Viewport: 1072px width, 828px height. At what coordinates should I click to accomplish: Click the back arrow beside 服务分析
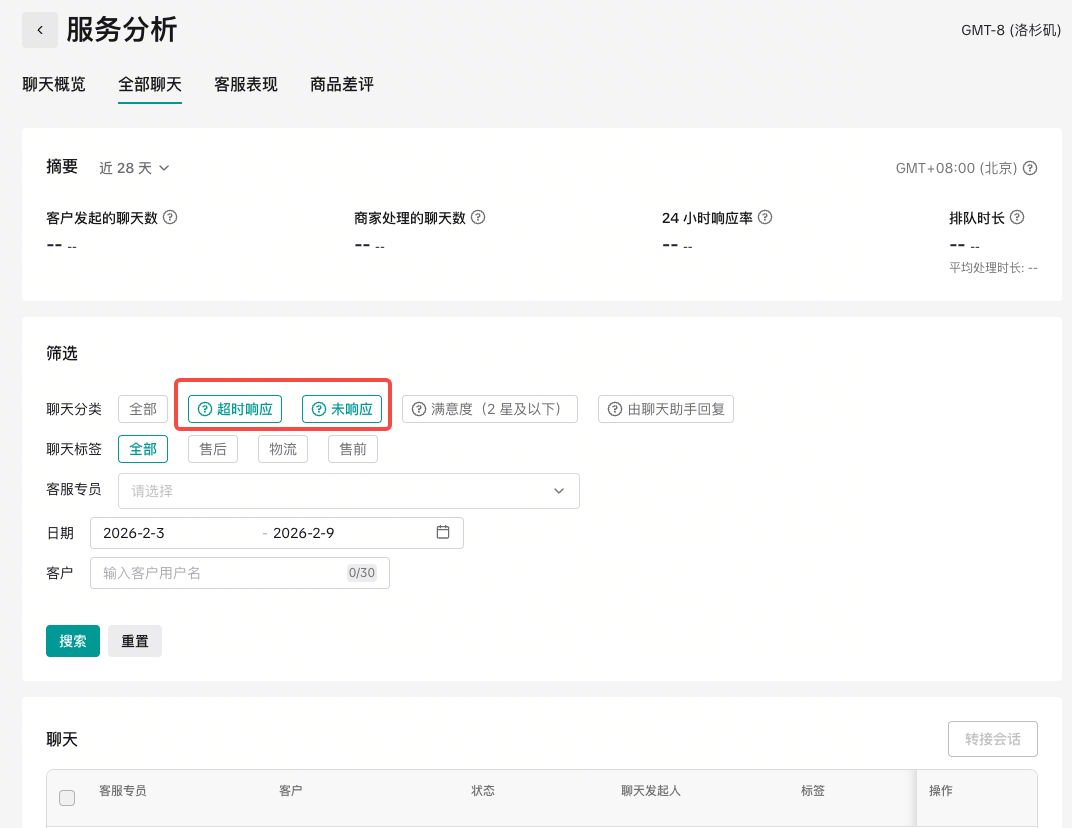click(40, 30)
